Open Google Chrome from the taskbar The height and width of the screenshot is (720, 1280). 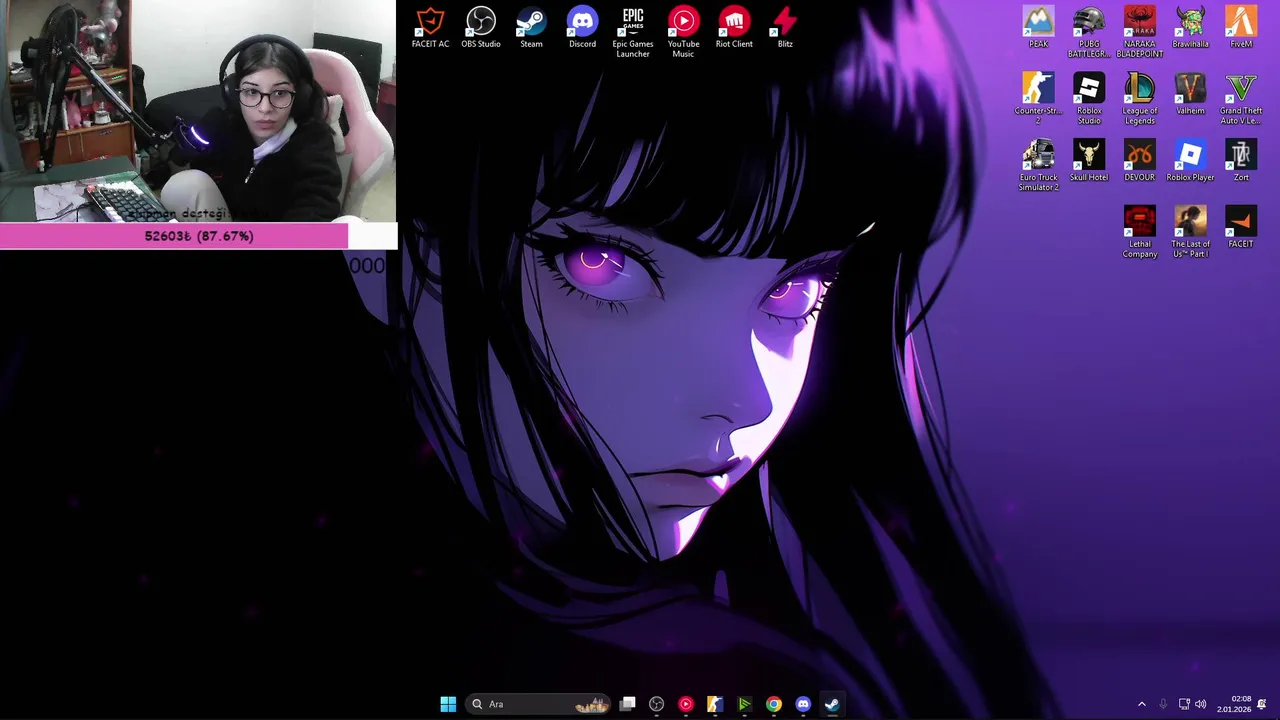(774, 704)
